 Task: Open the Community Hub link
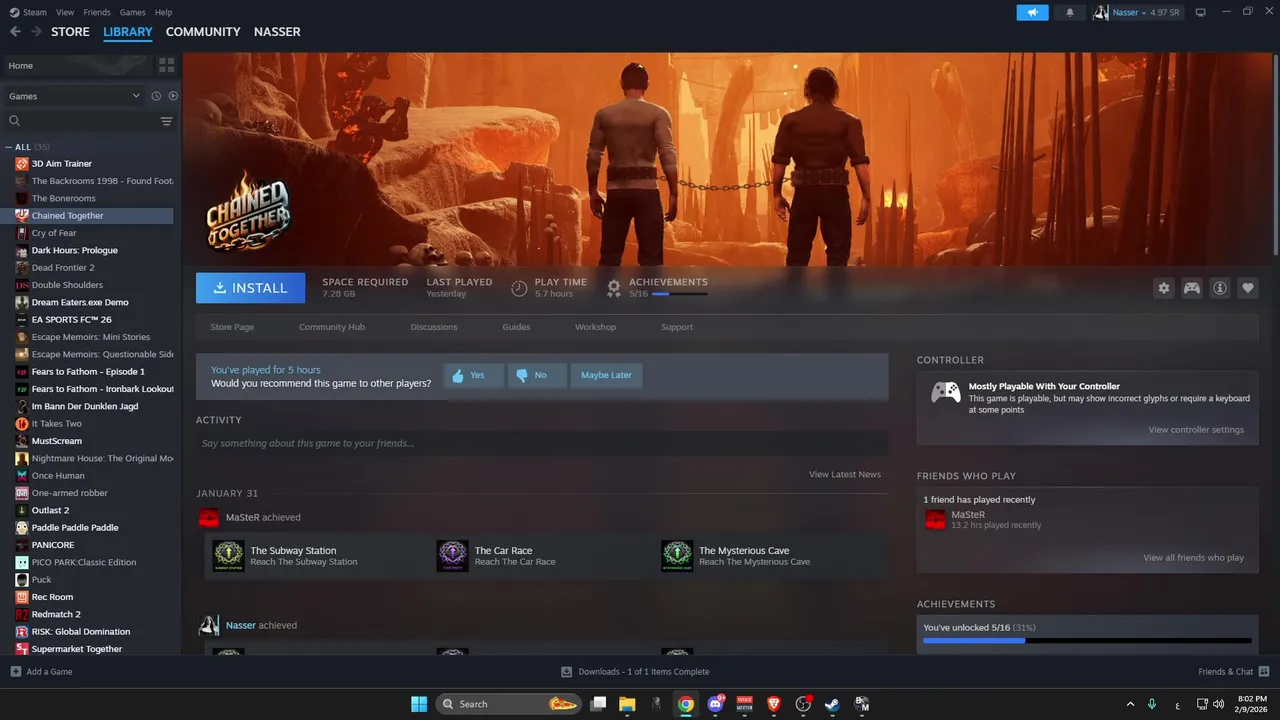pos(332,327)
